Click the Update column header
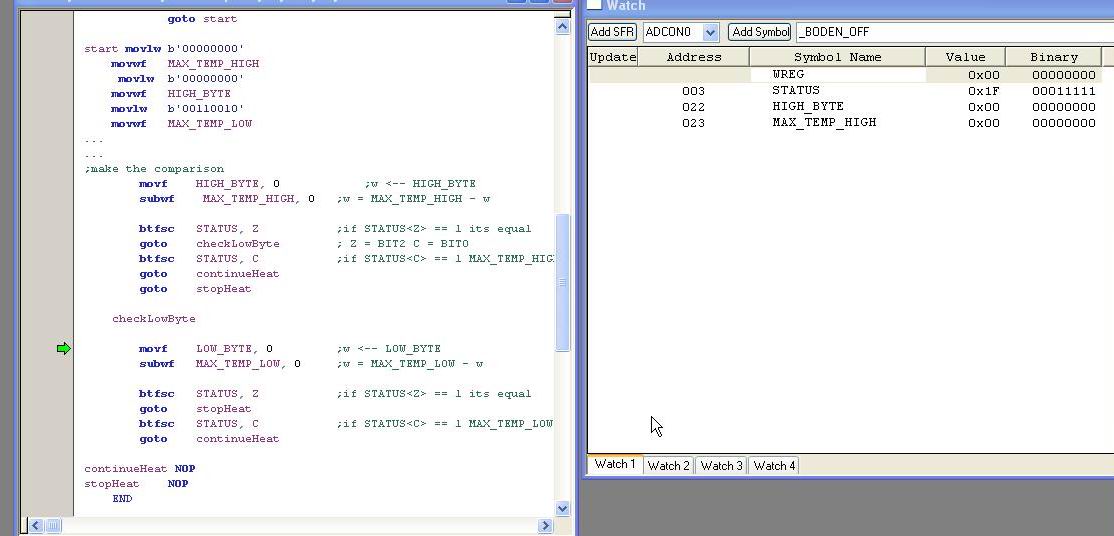Screen dimensions: 1114x536 click(x=613, y=57)
